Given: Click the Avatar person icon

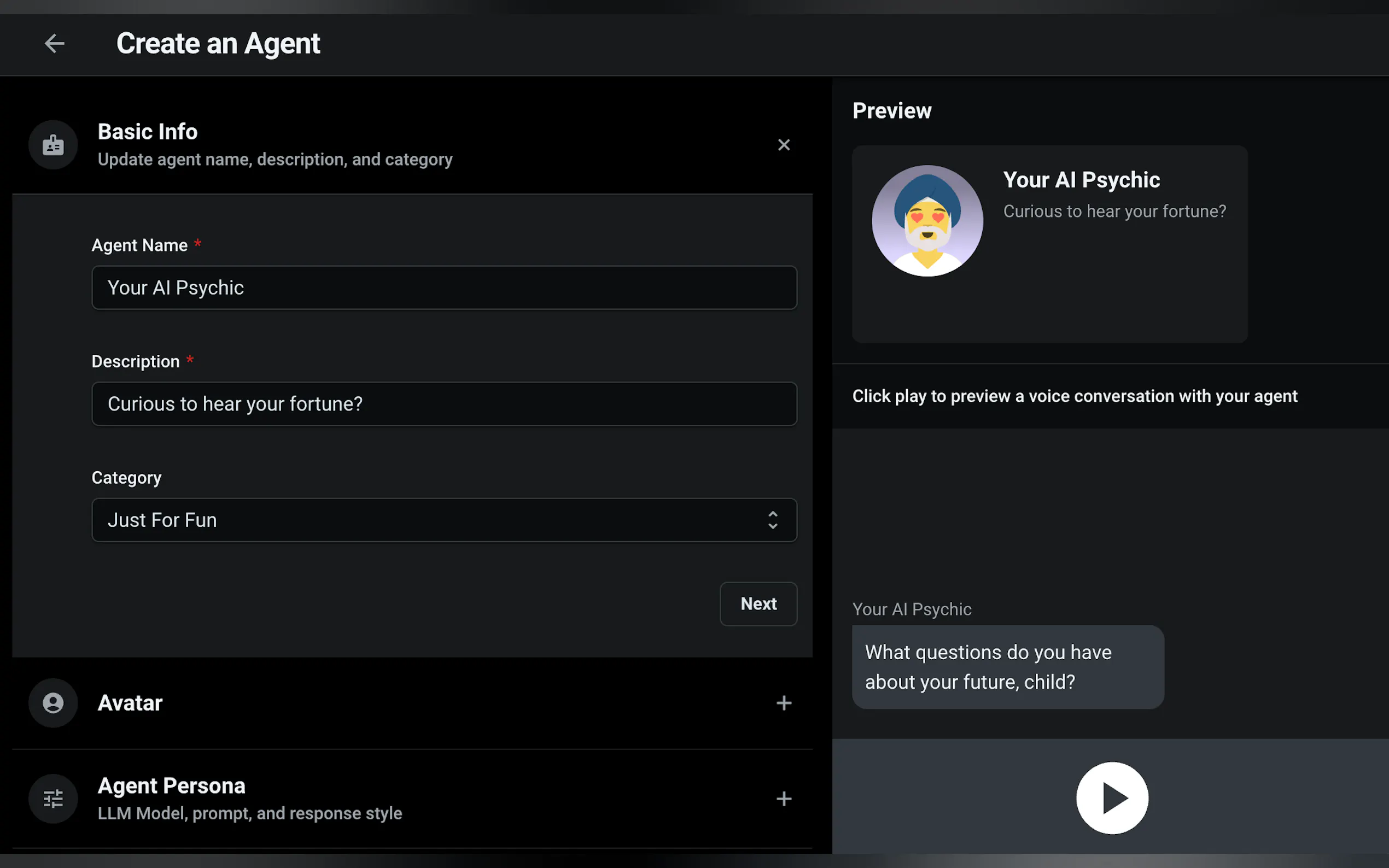Looking at the screenshot, I should [x=54, y=703].
